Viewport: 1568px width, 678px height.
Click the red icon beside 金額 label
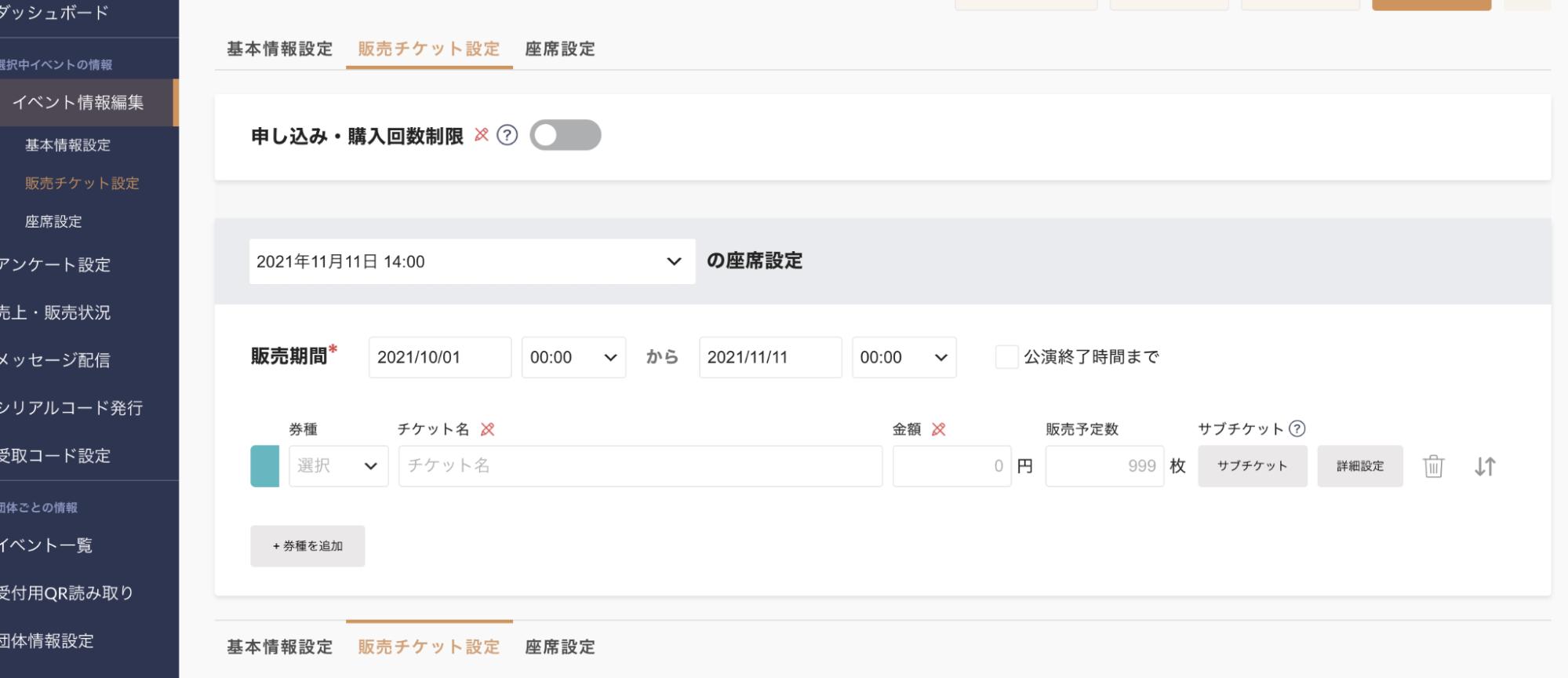[939, 429]
